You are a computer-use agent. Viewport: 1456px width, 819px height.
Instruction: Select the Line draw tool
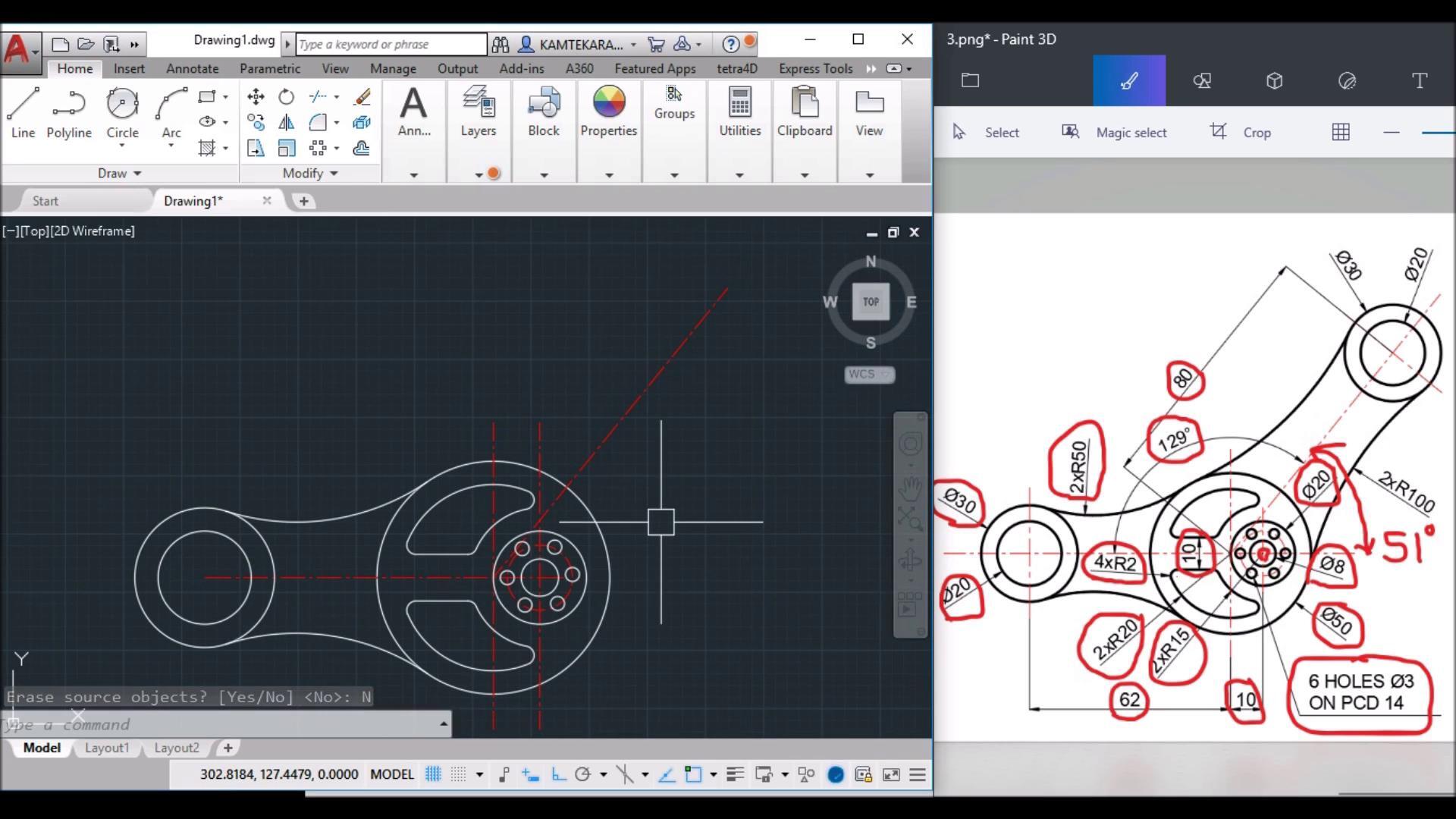tap(23, 112)
